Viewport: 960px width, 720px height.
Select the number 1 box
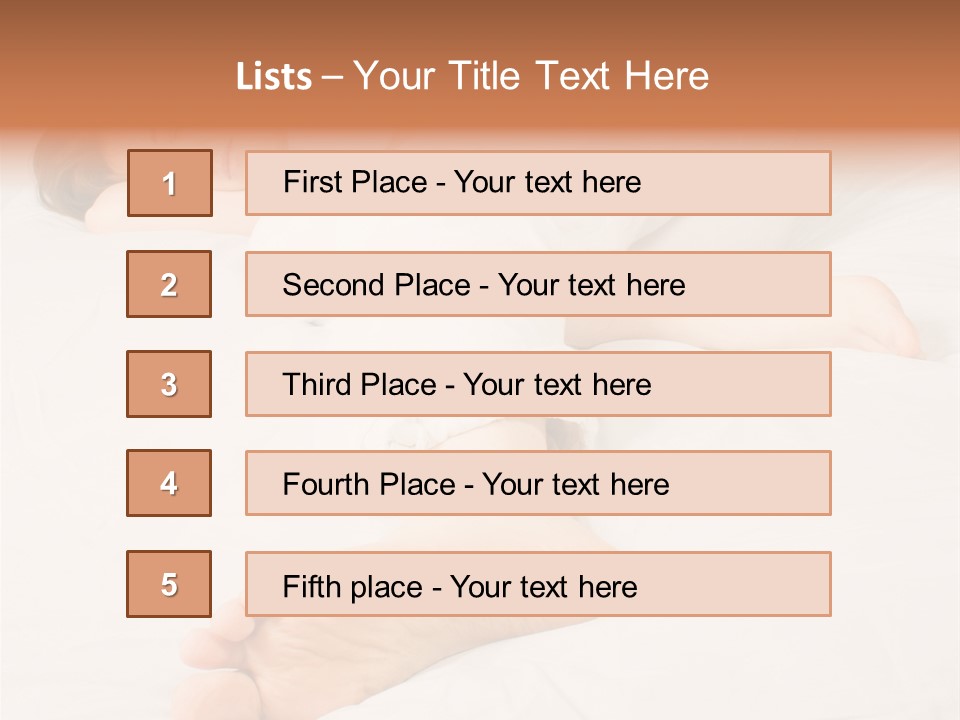point(169,183)
